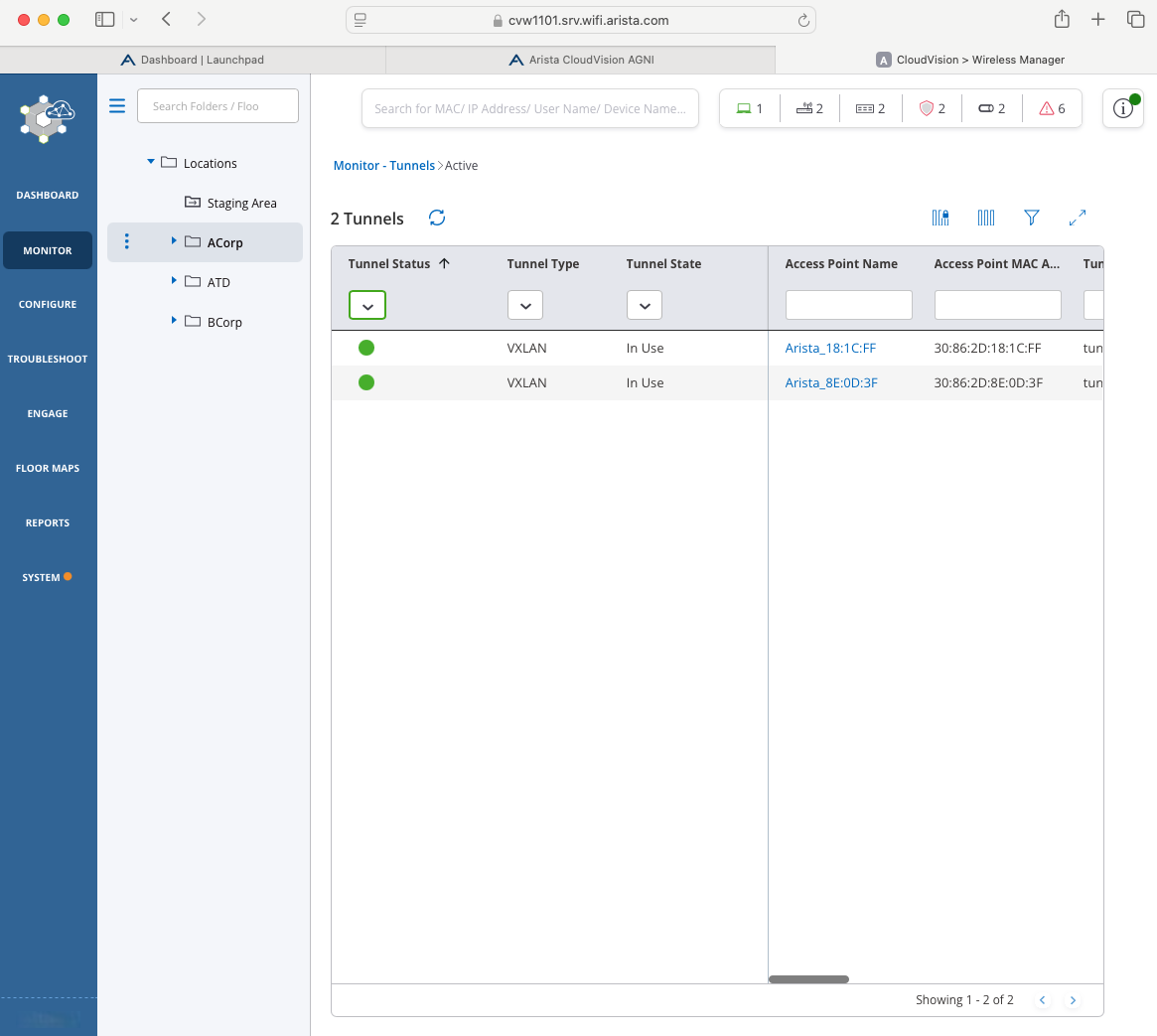Click the horizontal table scrollbar
This screenshot has height=1036, width=1157.
pyautogui.click(x=808, y=979)
